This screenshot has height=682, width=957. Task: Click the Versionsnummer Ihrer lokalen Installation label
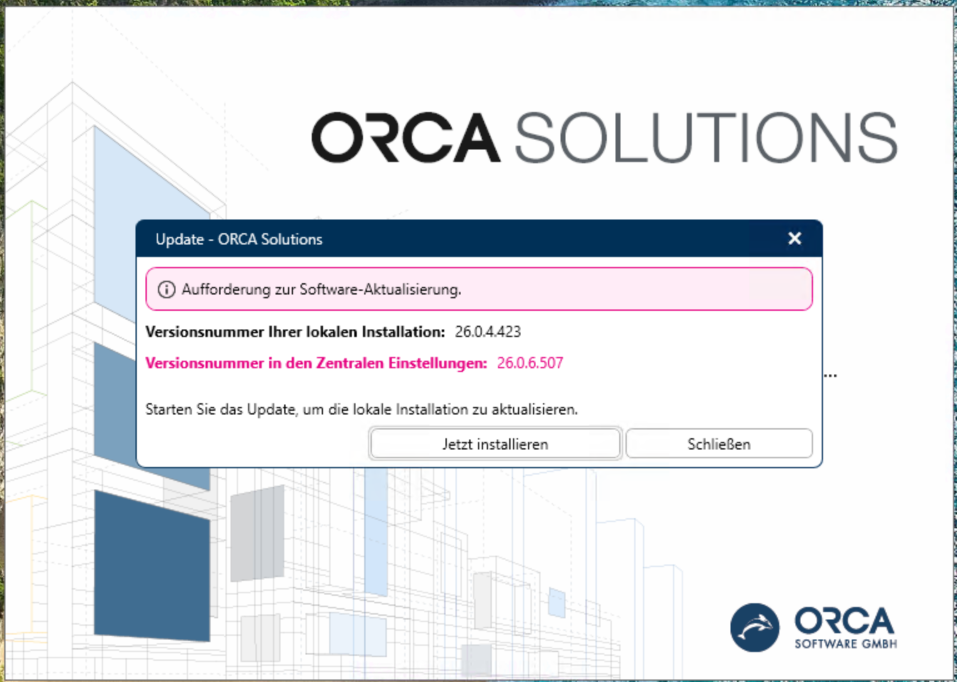[x=295, y=331]
